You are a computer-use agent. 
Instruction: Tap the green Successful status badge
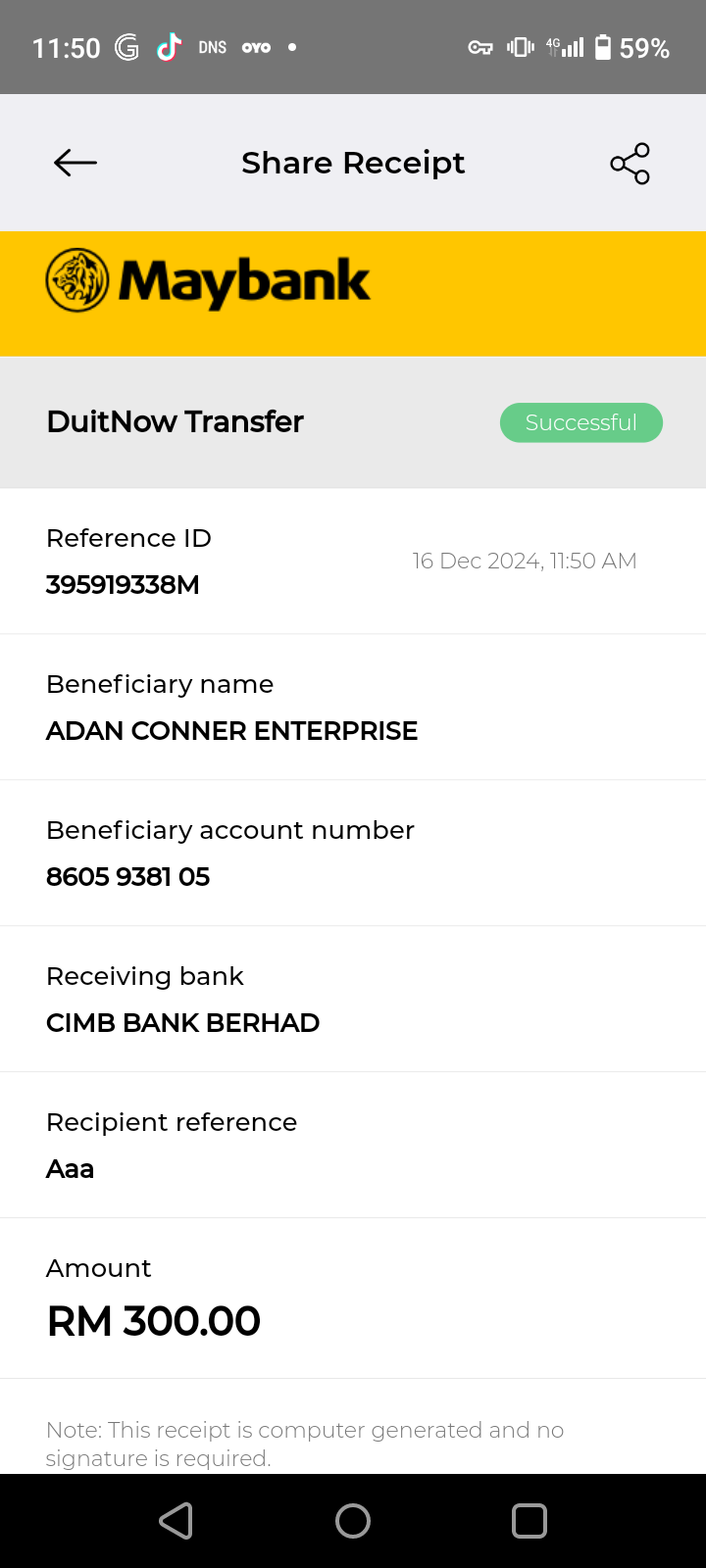(x=581, y=422)
